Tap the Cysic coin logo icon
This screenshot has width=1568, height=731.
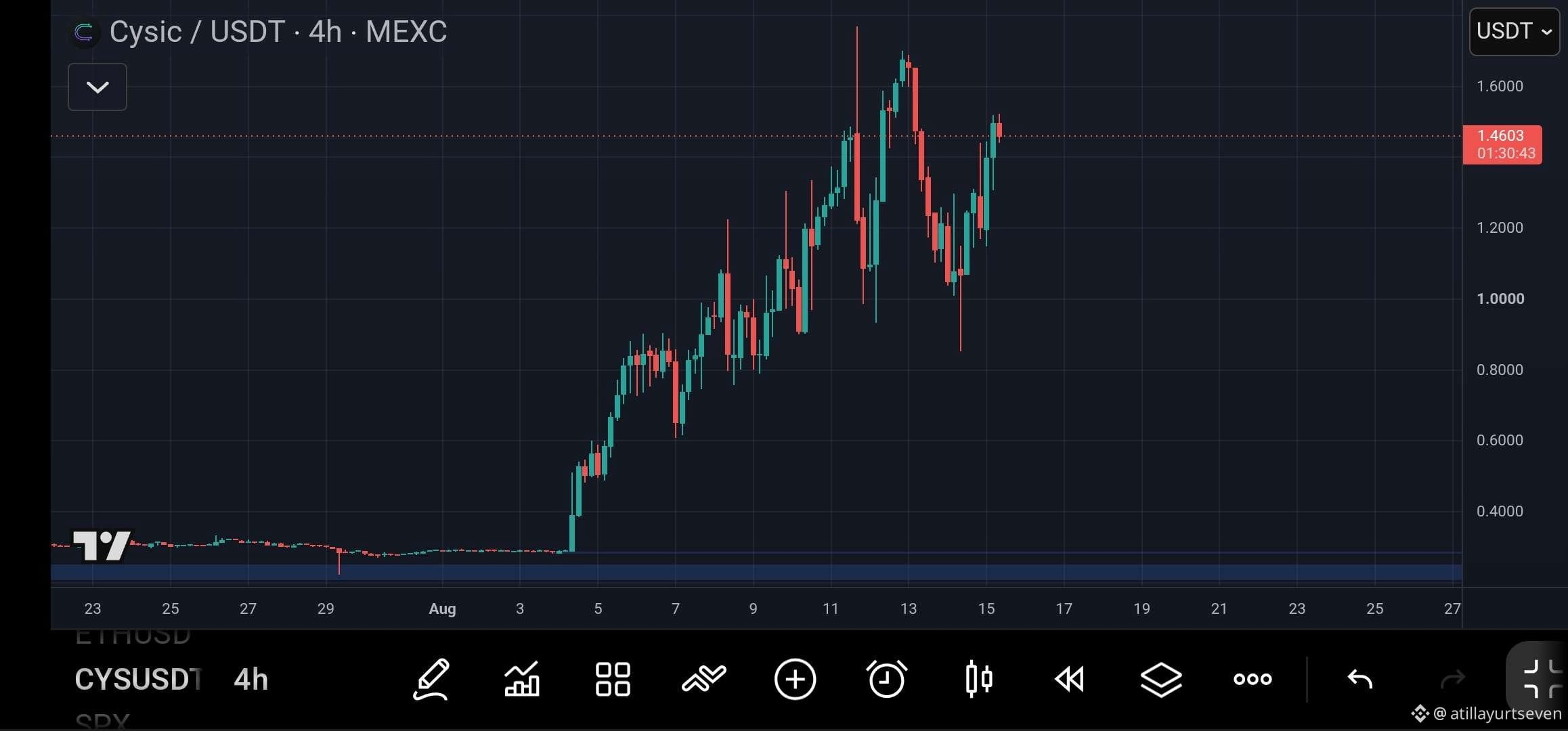84,32
